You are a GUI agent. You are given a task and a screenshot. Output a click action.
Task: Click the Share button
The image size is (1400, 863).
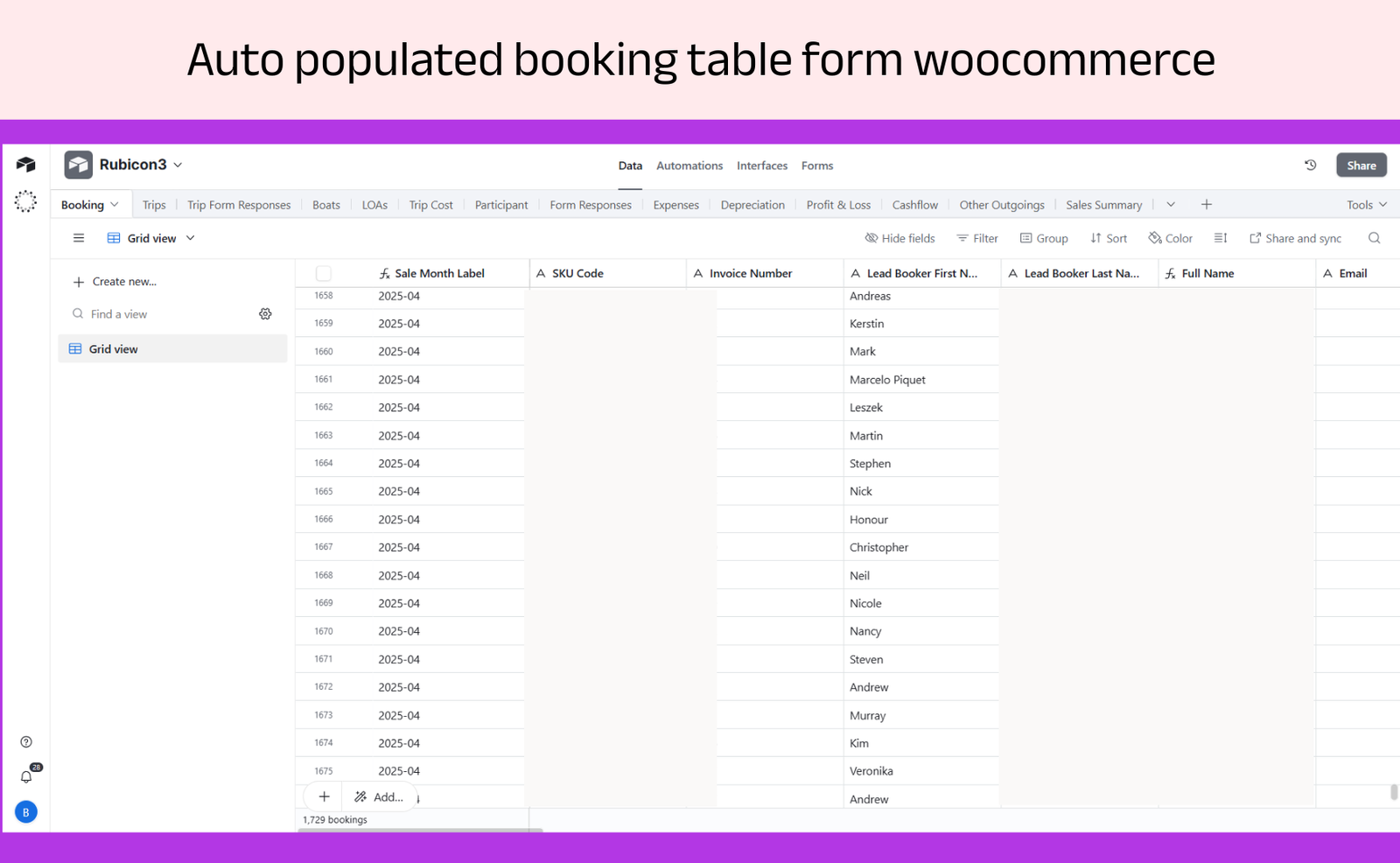[x=1361, y=165]
